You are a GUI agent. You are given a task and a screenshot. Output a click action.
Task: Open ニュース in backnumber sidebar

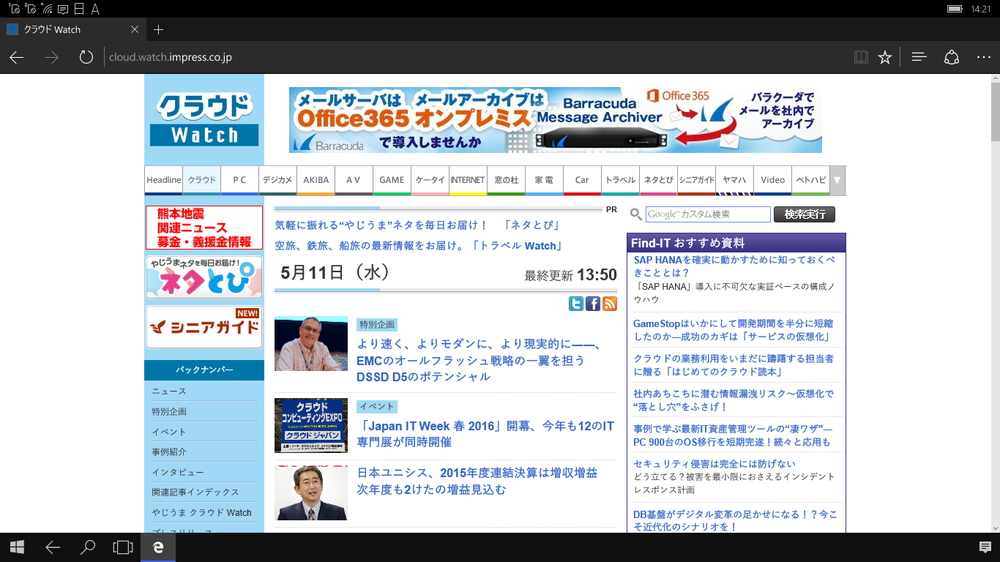click(169, 391)
